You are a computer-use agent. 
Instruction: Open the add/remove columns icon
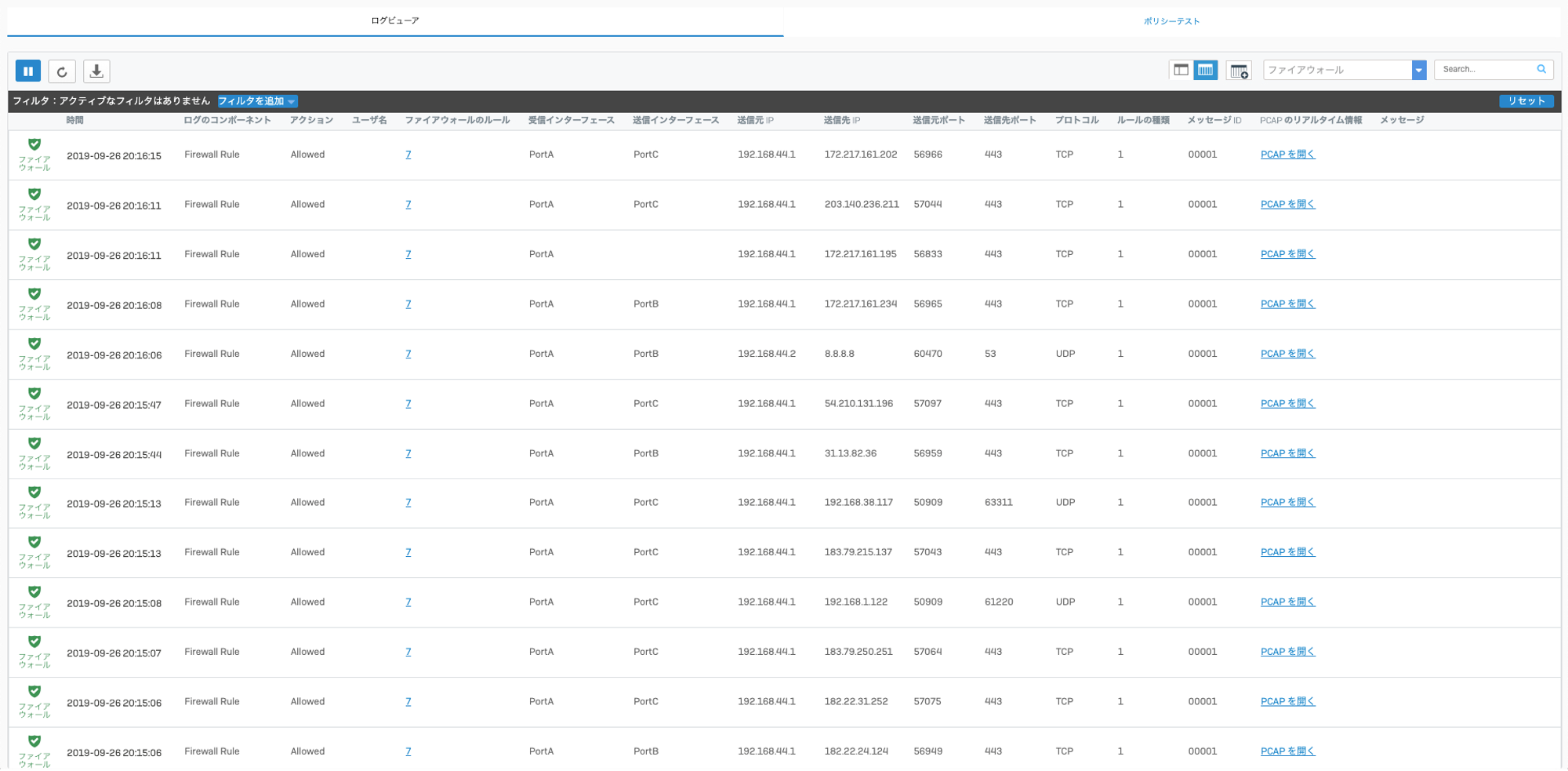tap(1239, 71)
